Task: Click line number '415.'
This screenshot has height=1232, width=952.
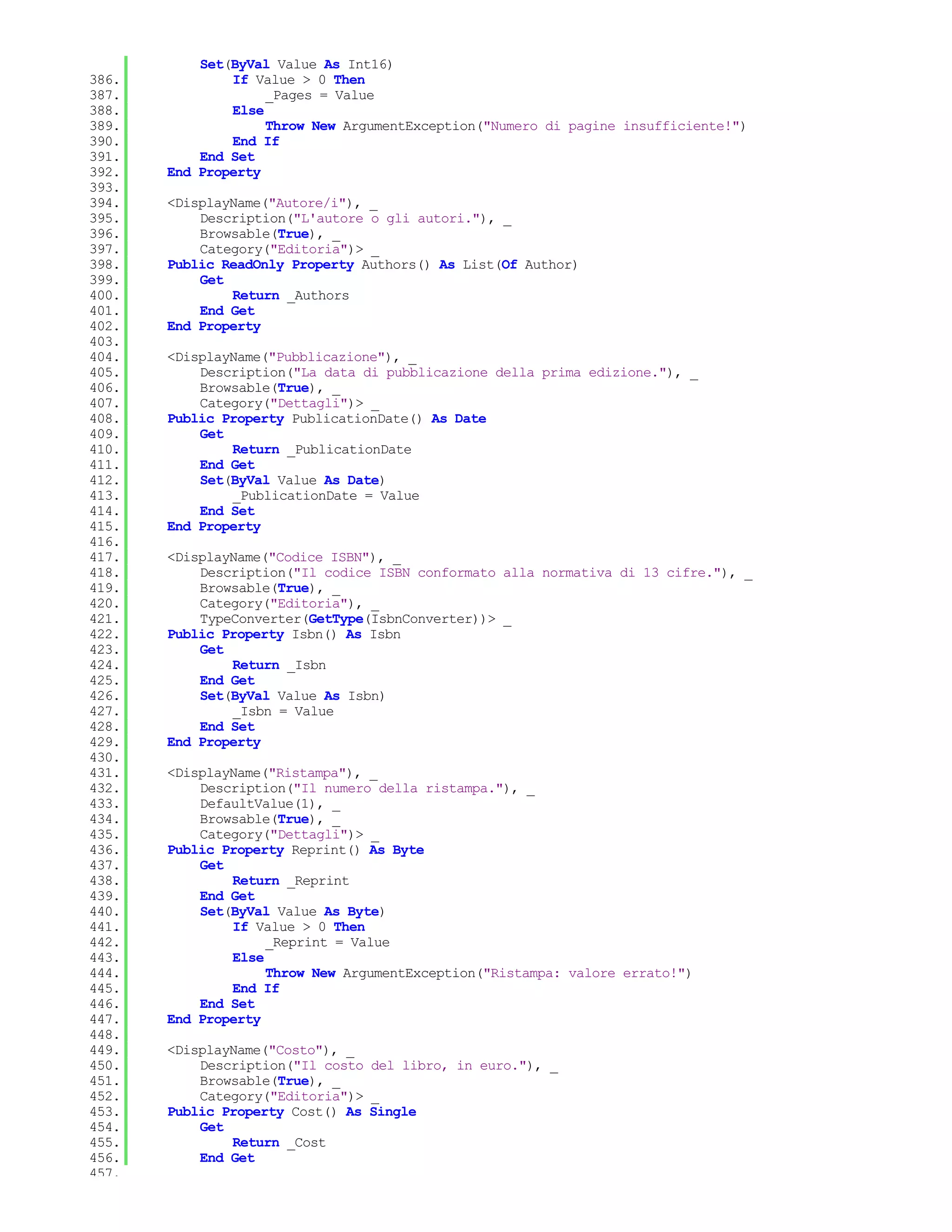Action: pyautogui.click(x=104, y=526)
